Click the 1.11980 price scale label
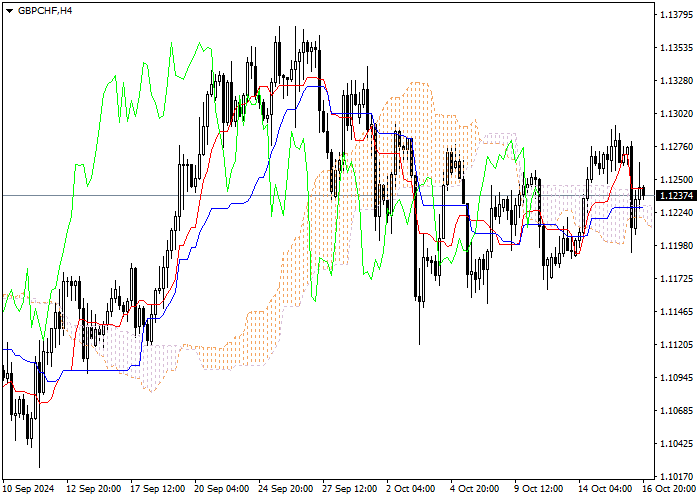The height and width of the screenshot is (500, 700). point(676,246)
